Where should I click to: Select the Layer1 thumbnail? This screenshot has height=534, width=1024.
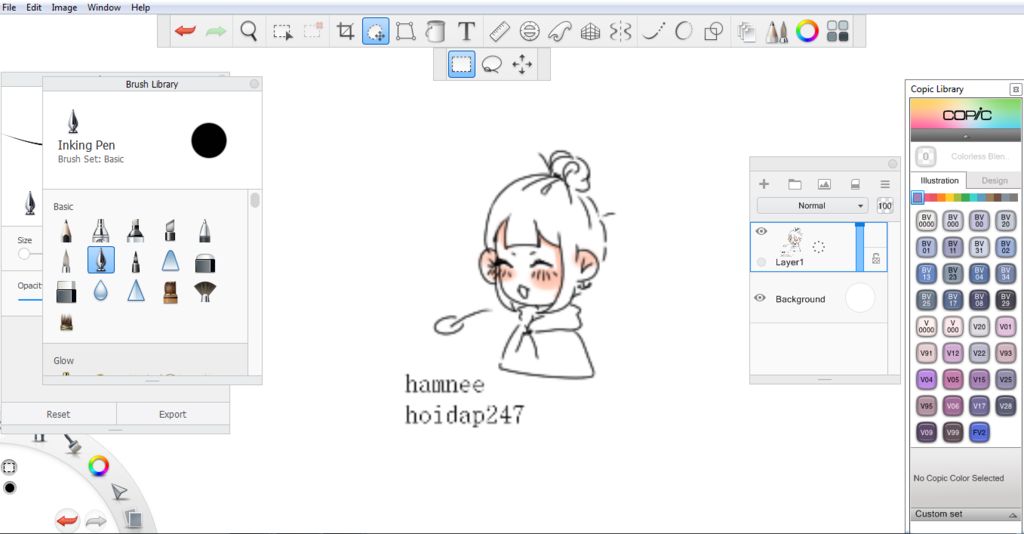(x=794, y=240)
